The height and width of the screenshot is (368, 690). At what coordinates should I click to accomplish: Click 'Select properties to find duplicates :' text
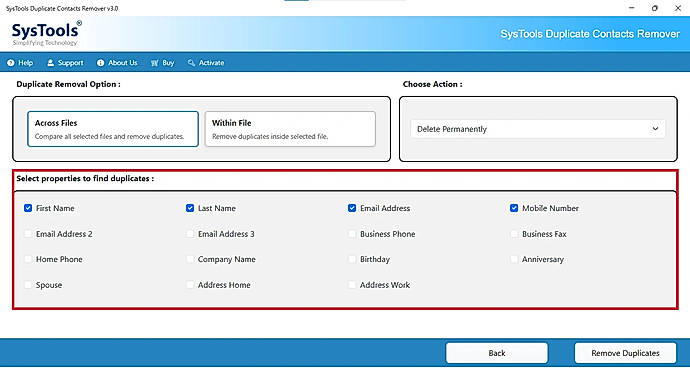point(85,179)
